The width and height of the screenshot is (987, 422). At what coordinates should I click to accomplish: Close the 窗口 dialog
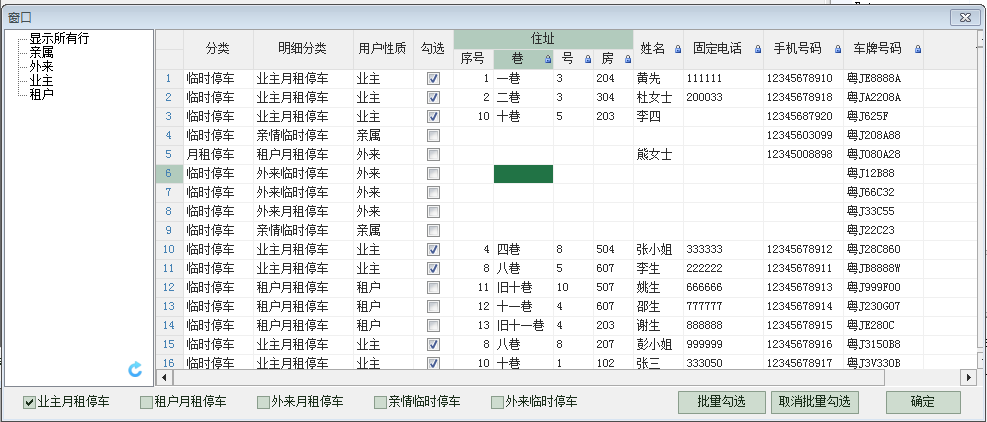coord(964,18)
